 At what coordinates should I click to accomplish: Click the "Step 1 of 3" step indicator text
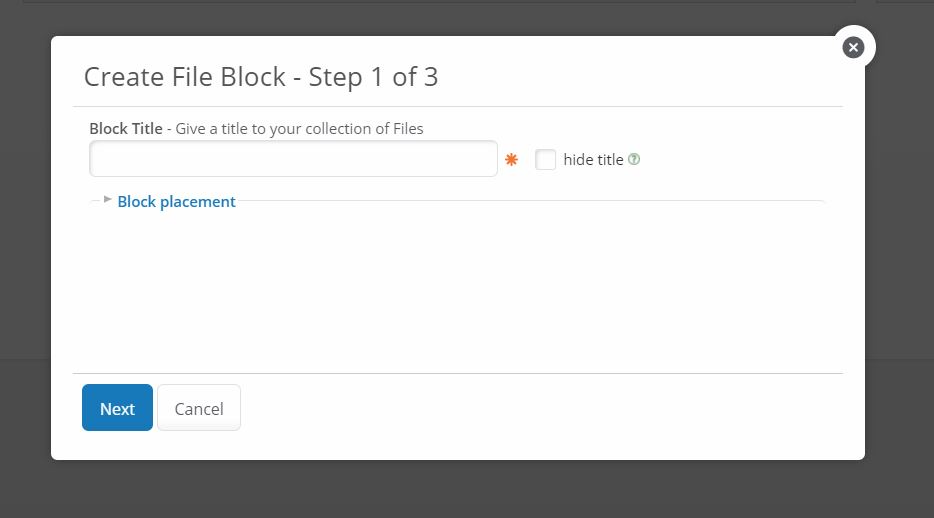(373, 77)
